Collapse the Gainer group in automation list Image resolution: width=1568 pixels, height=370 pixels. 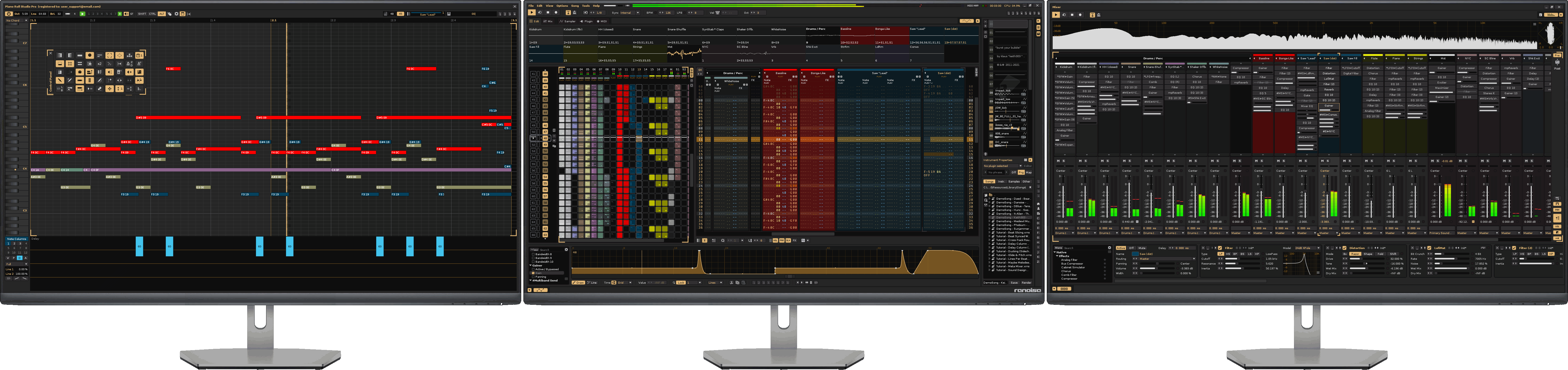click(x=531, y=265)
